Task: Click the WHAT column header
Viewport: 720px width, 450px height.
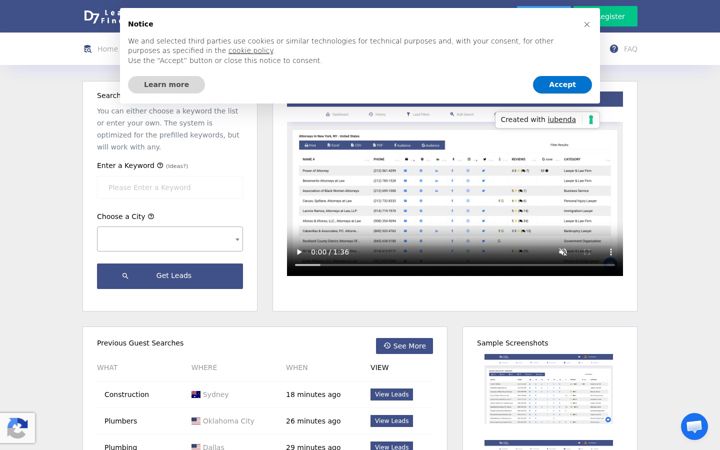Action: pyautogui.click(x=107, y=368)
